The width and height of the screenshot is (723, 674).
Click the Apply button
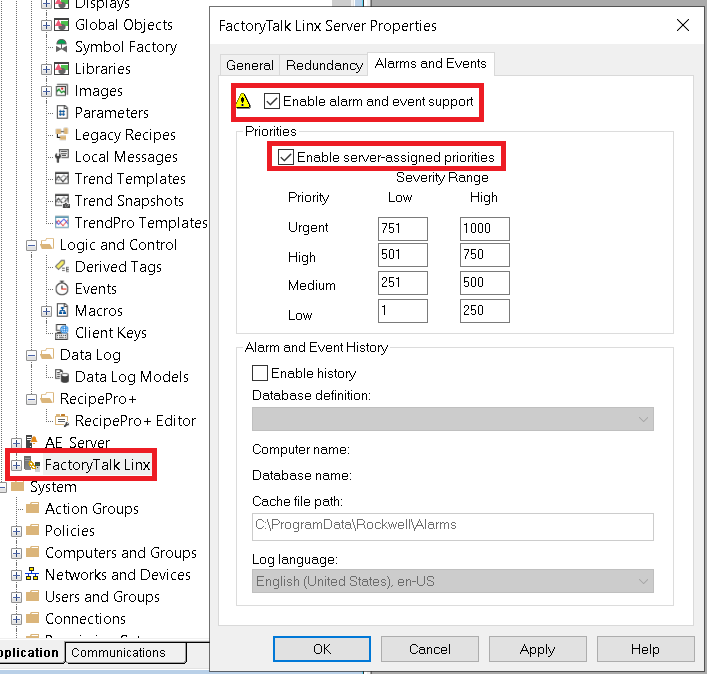538,649
